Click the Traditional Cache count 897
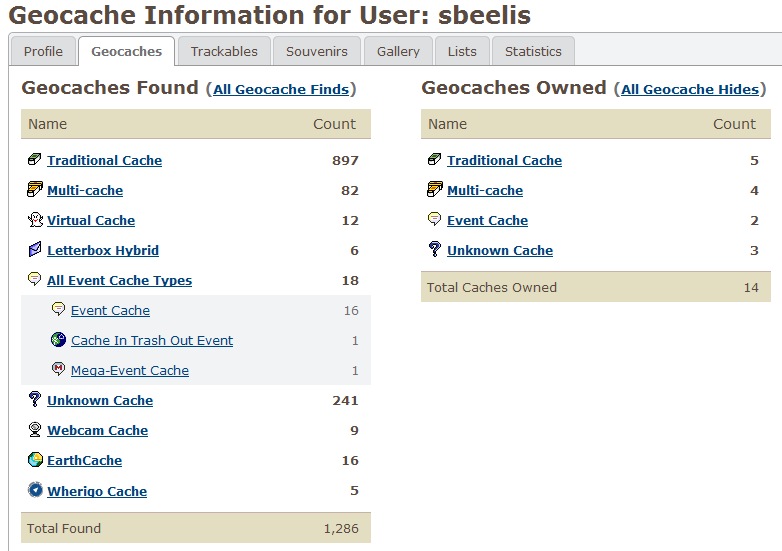The image size is (782, 551). pos(345,161)
